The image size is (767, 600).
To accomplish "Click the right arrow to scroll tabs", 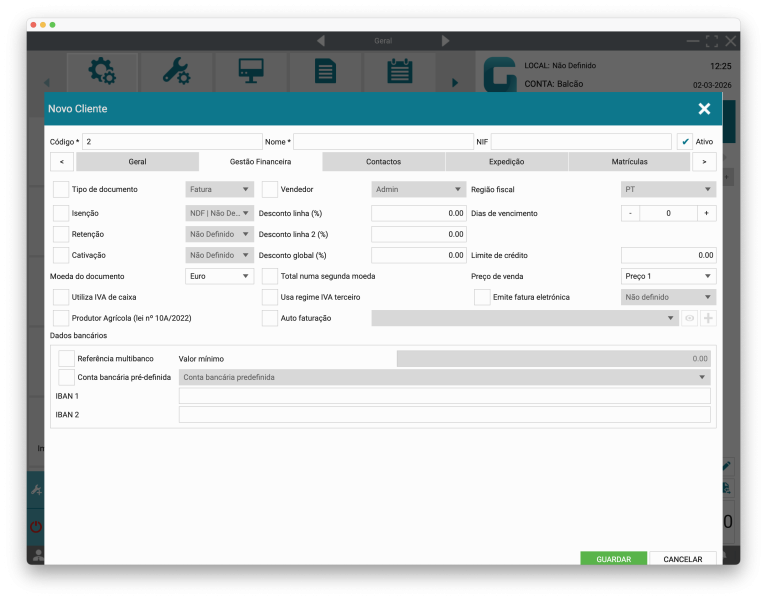I will (704, 161).
